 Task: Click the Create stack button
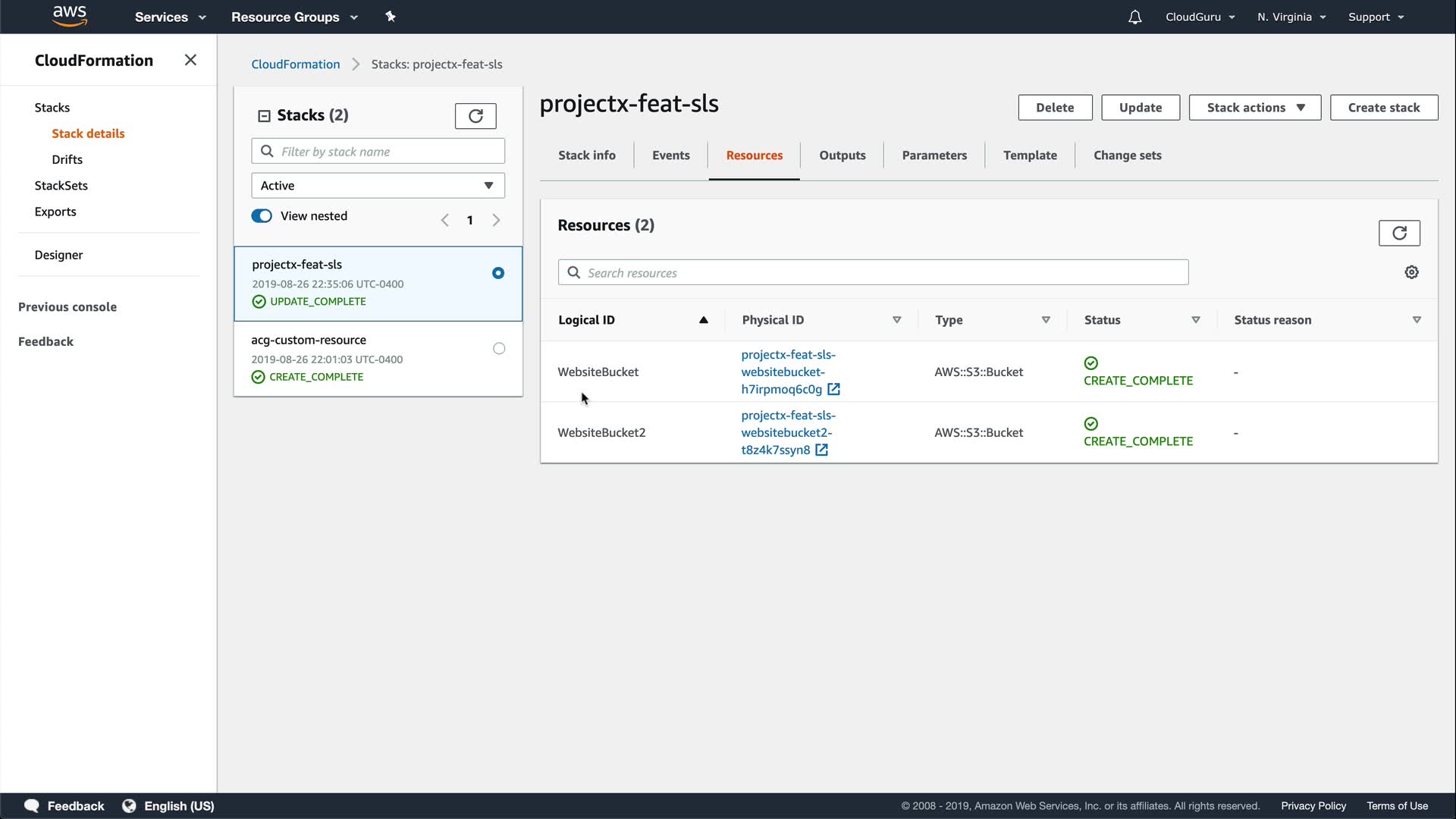pyautogui.click(x=1383, y=108)
